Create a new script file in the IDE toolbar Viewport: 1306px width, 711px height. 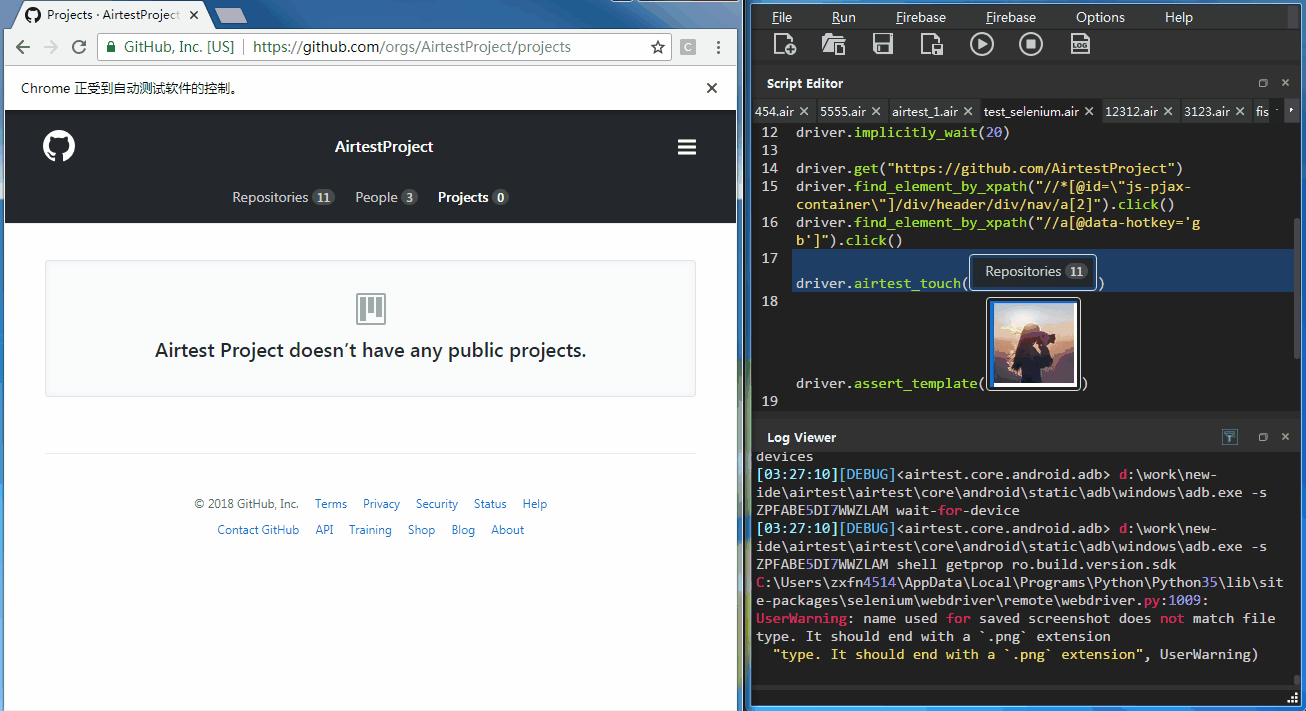click(x=785, y=44)
